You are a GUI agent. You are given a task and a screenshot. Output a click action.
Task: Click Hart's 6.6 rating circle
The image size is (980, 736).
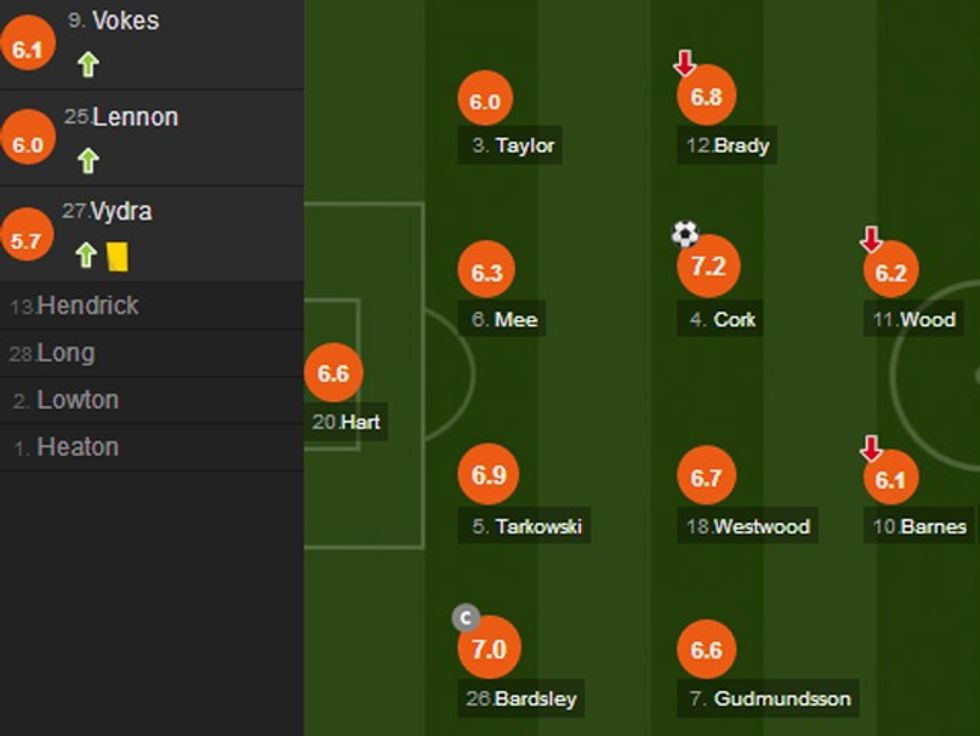(333, 373)
